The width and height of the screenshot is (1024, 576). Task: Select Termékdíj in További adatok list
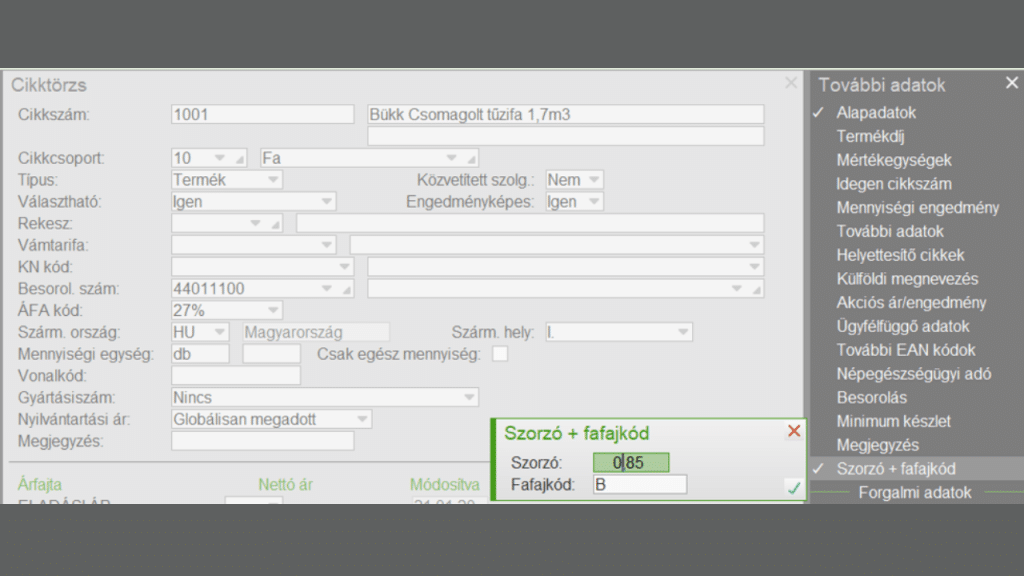point(871,136)
